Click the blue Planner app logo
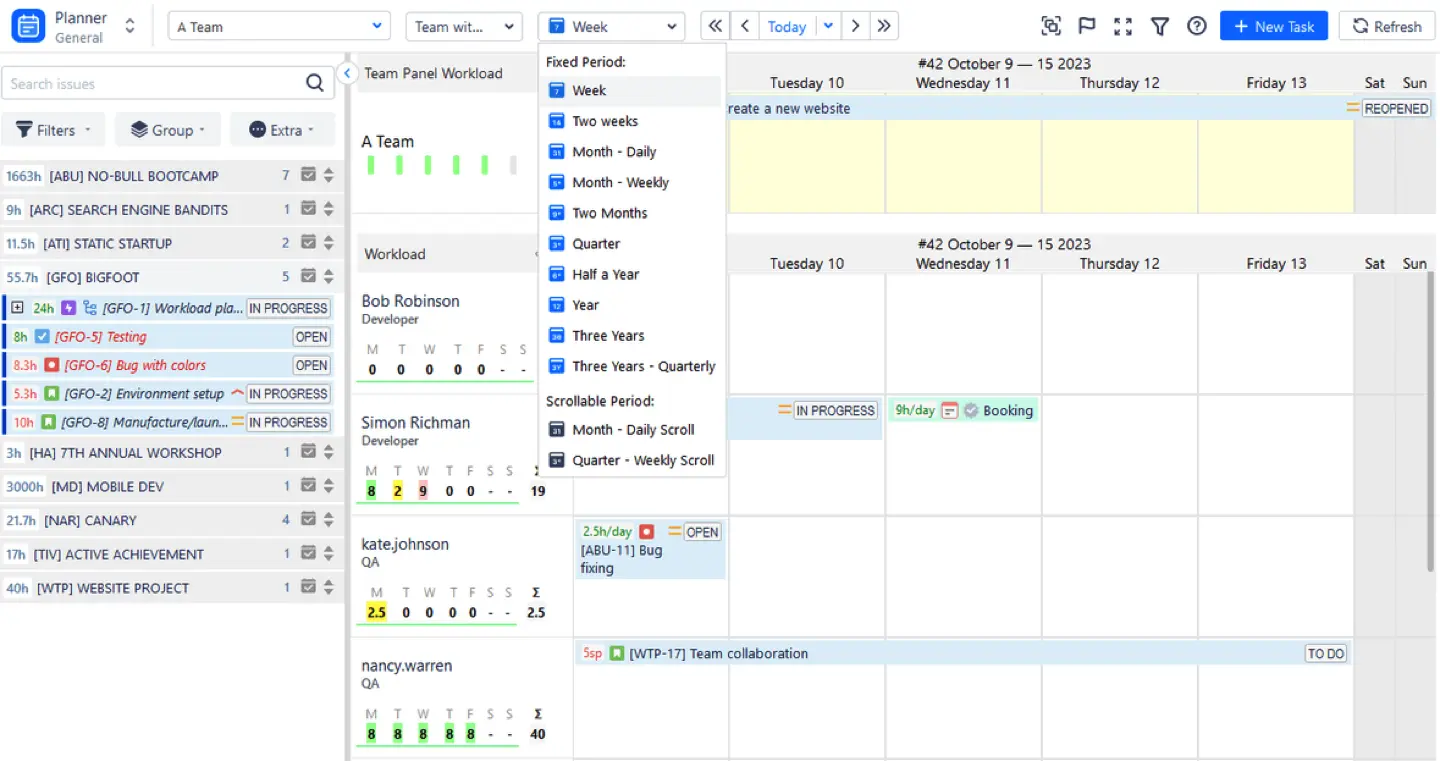 click(27, 25)
